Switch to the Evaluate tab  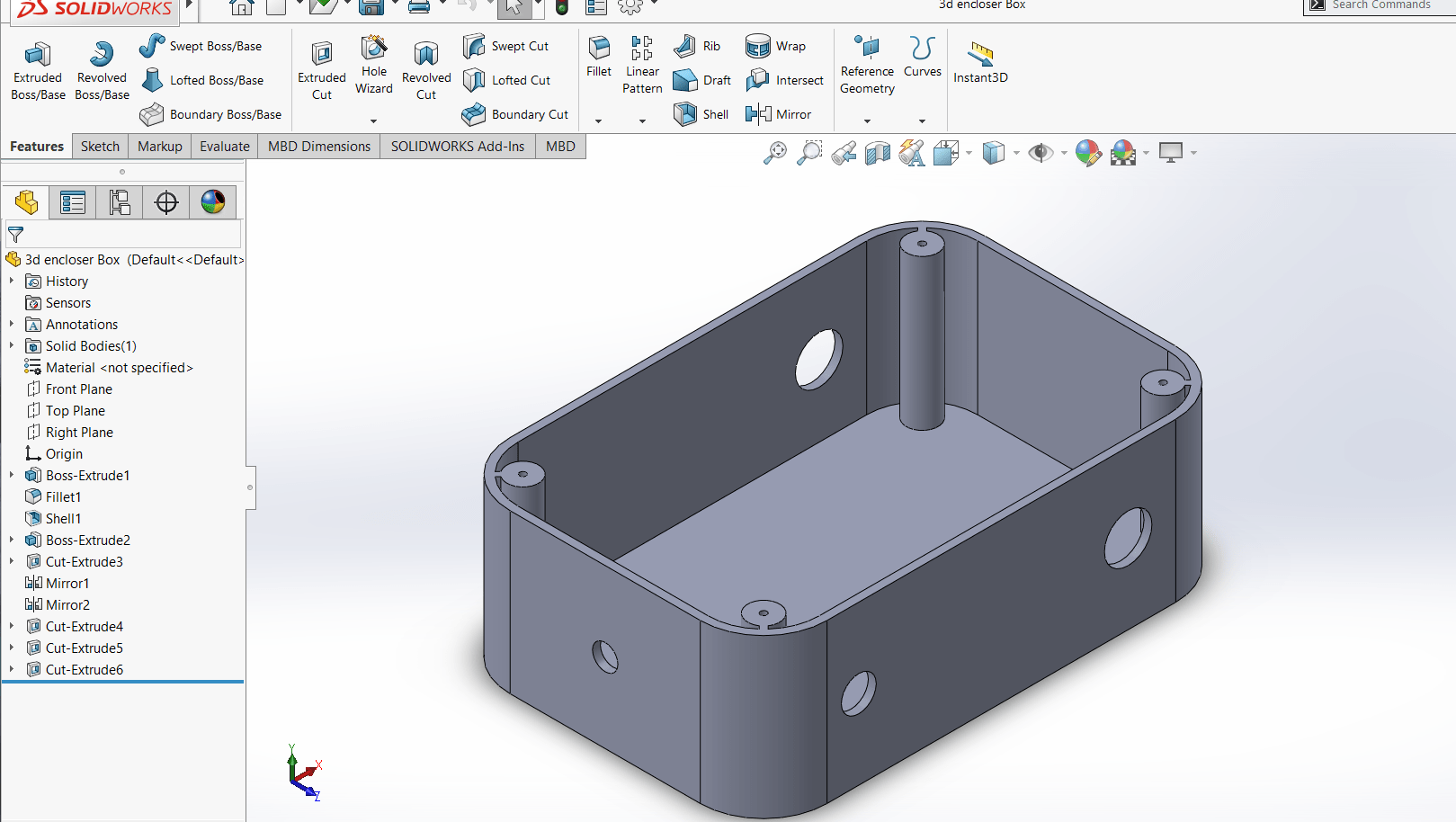click(x=225, y=147)
